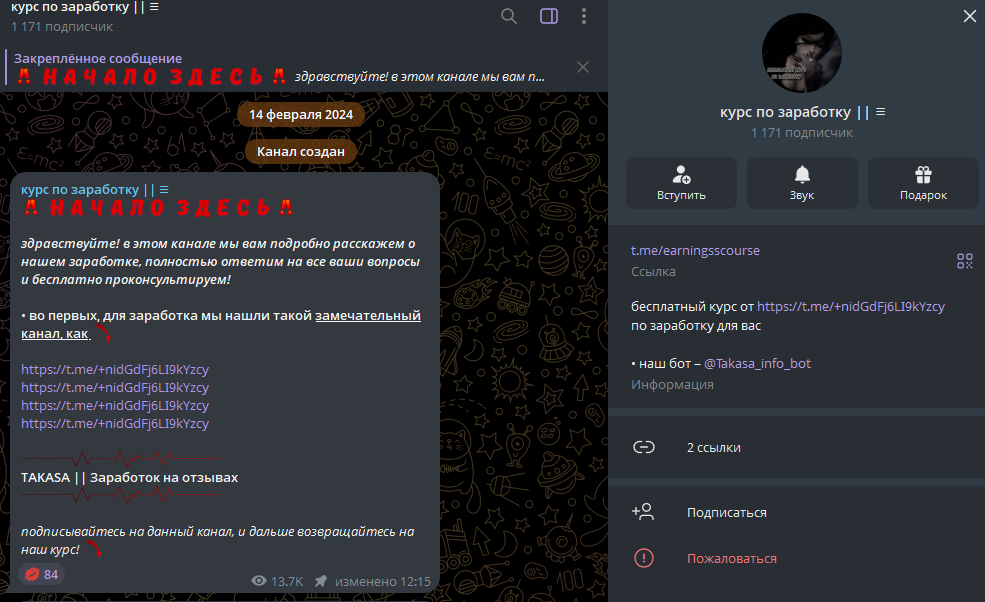Open the three-dot more options menu
This screenshot has height=602, width=985.
(x=584, y=16)
